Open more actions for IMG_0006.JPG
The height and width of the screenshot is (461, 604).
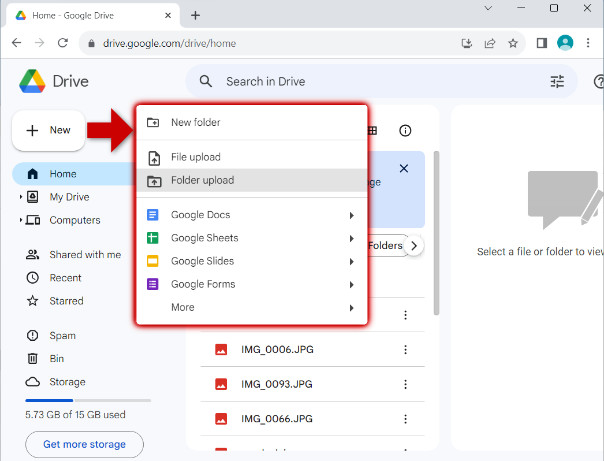click(405, 349)
